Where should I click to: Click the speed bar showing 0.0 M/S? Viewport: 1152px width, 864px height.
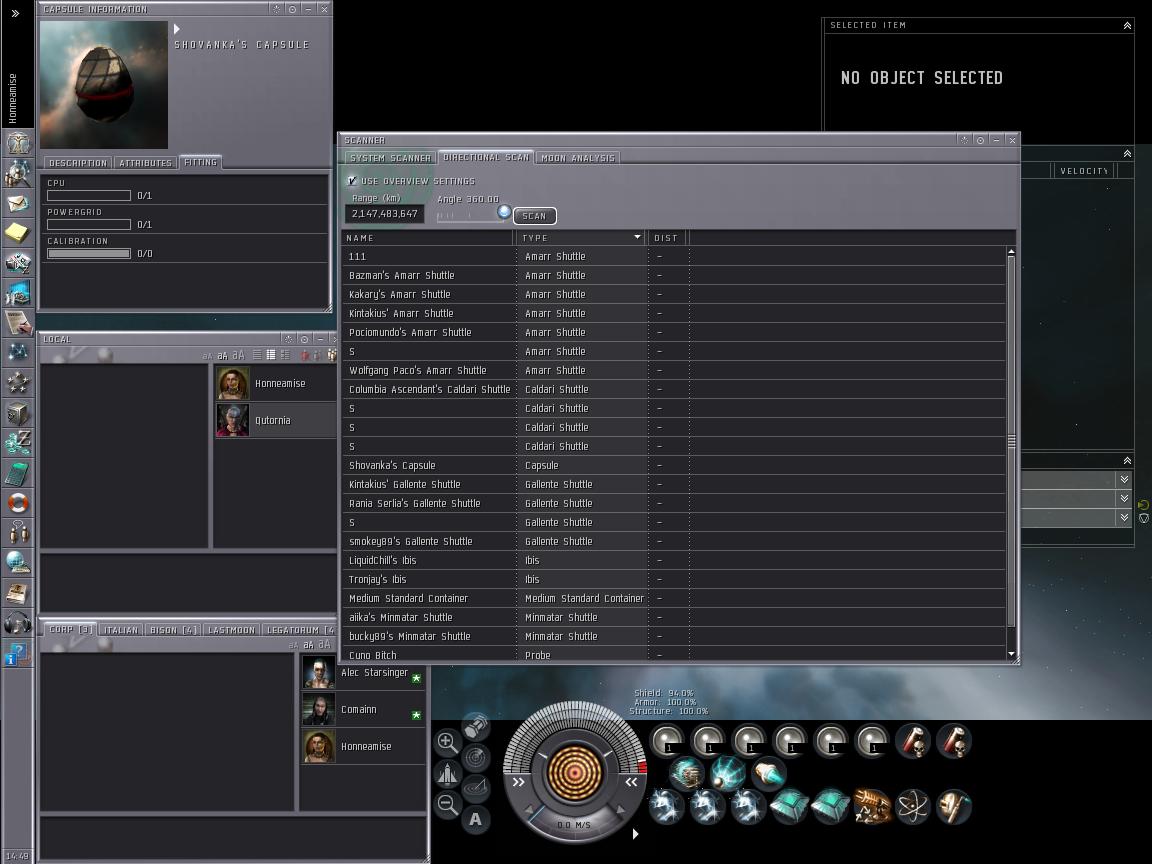(x=574, y=825)
